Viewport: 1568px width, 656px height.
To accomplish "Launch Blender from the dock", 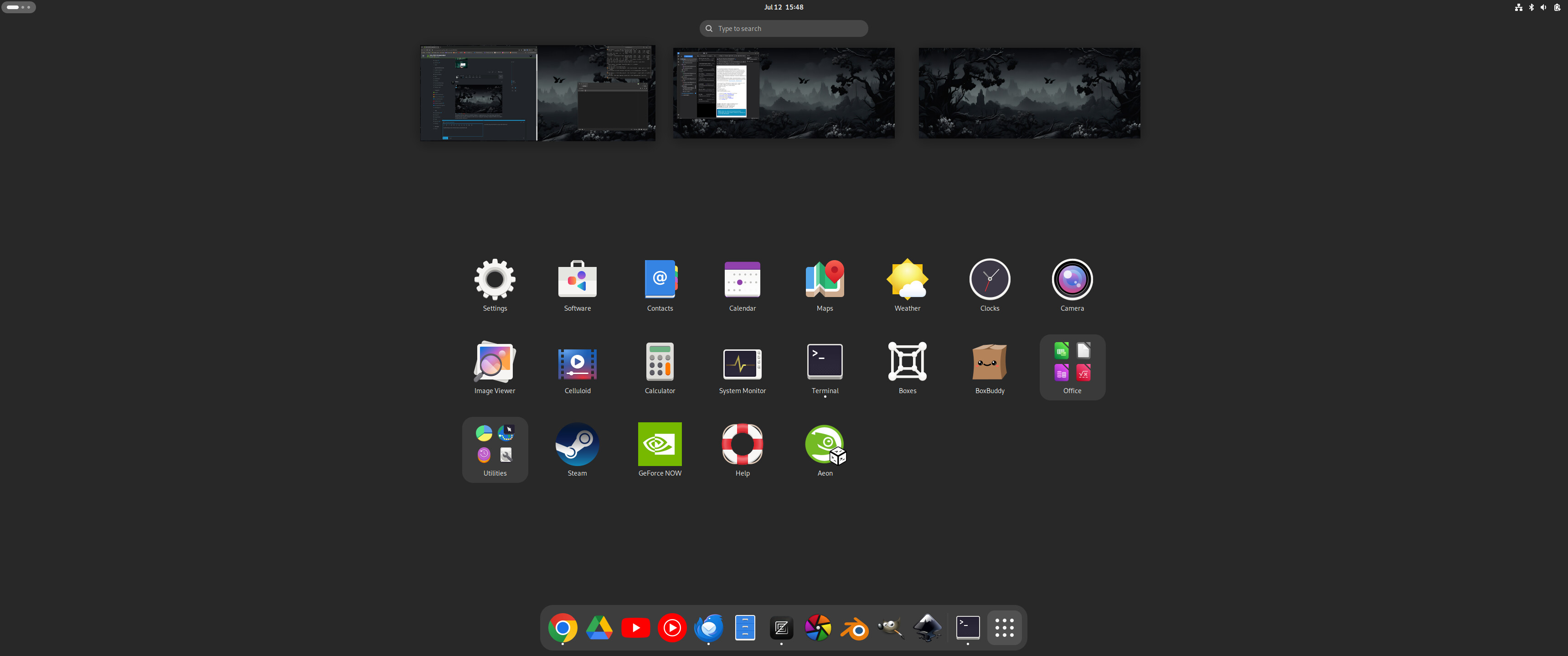I will pos(855,628).
